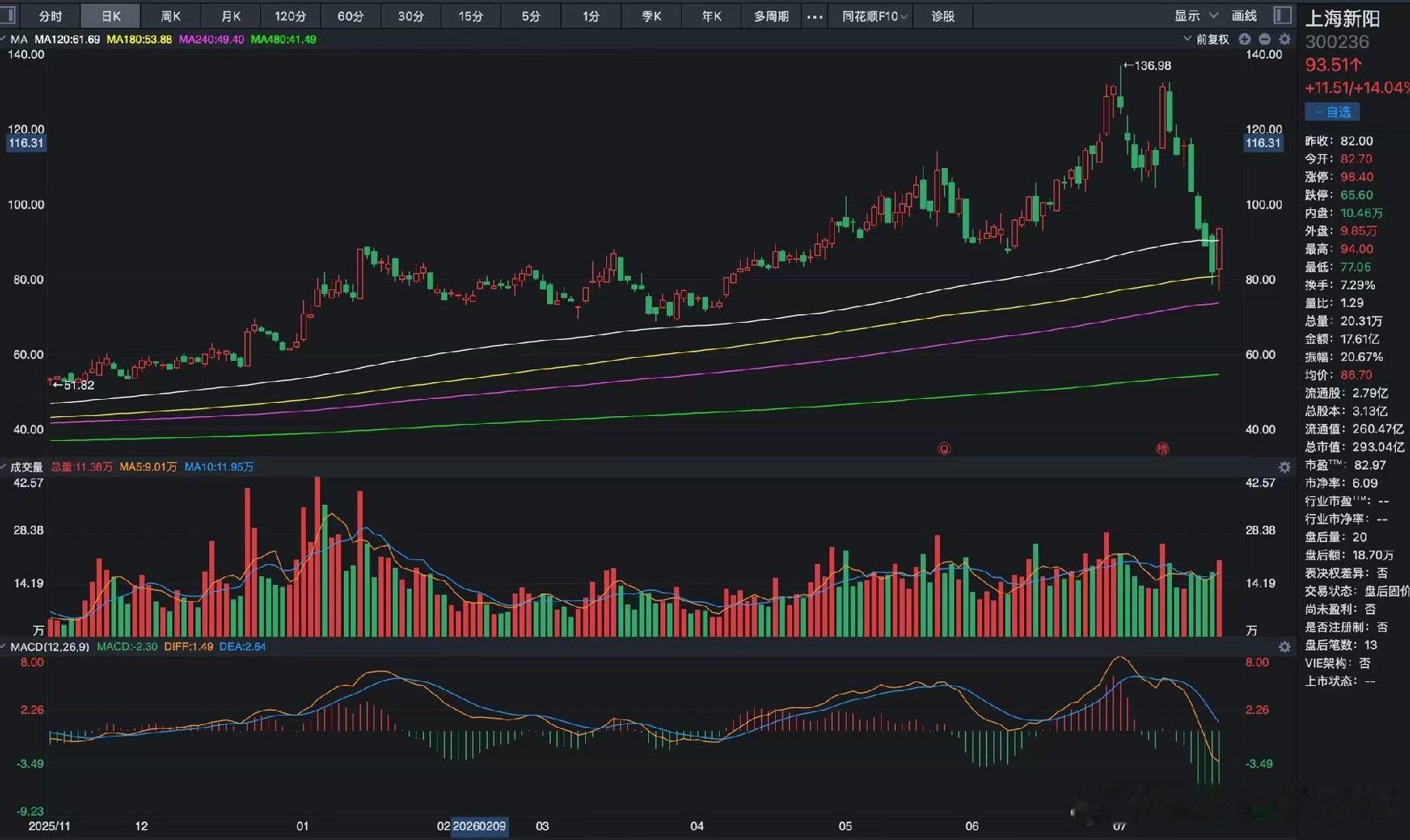
Task: Select the 15分 period tab
Action: [x=470, y=16]
